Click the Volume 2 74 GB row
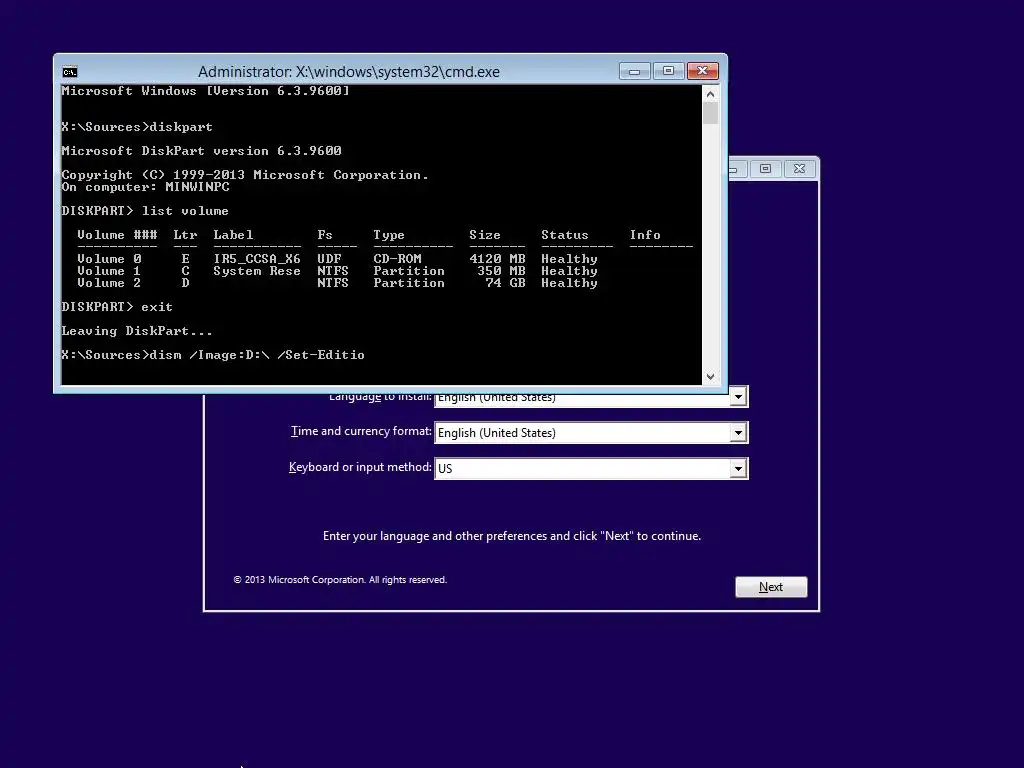Viewport: 1024px width, 768px height. click(337, 283)
